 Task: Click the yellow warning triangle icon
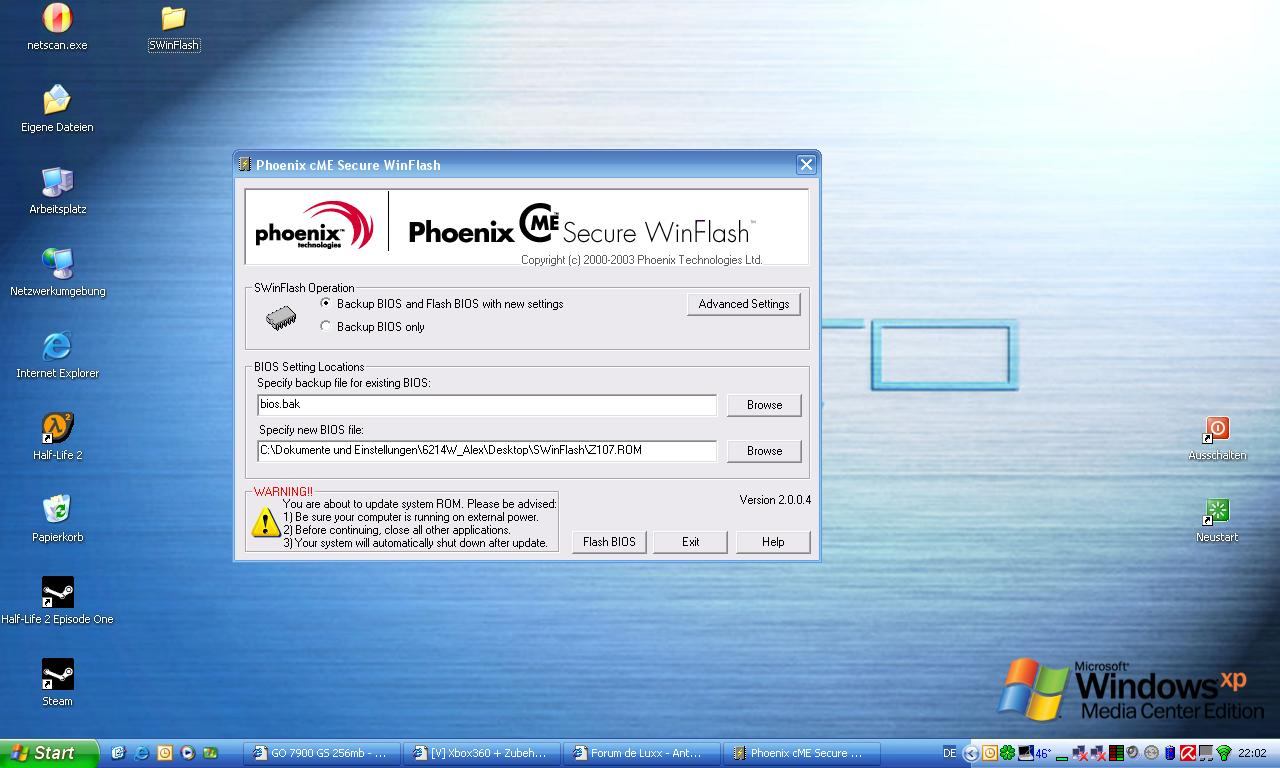coord(265,522)
